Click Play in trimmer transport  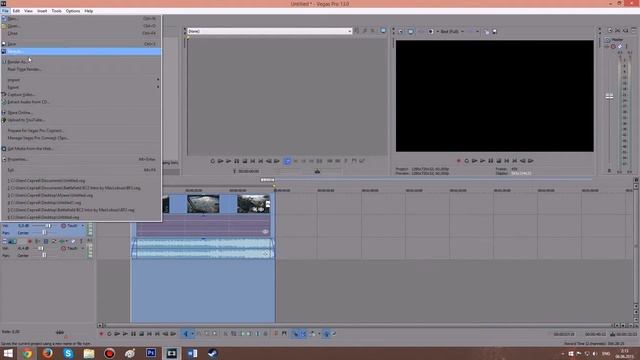(228, 161)
